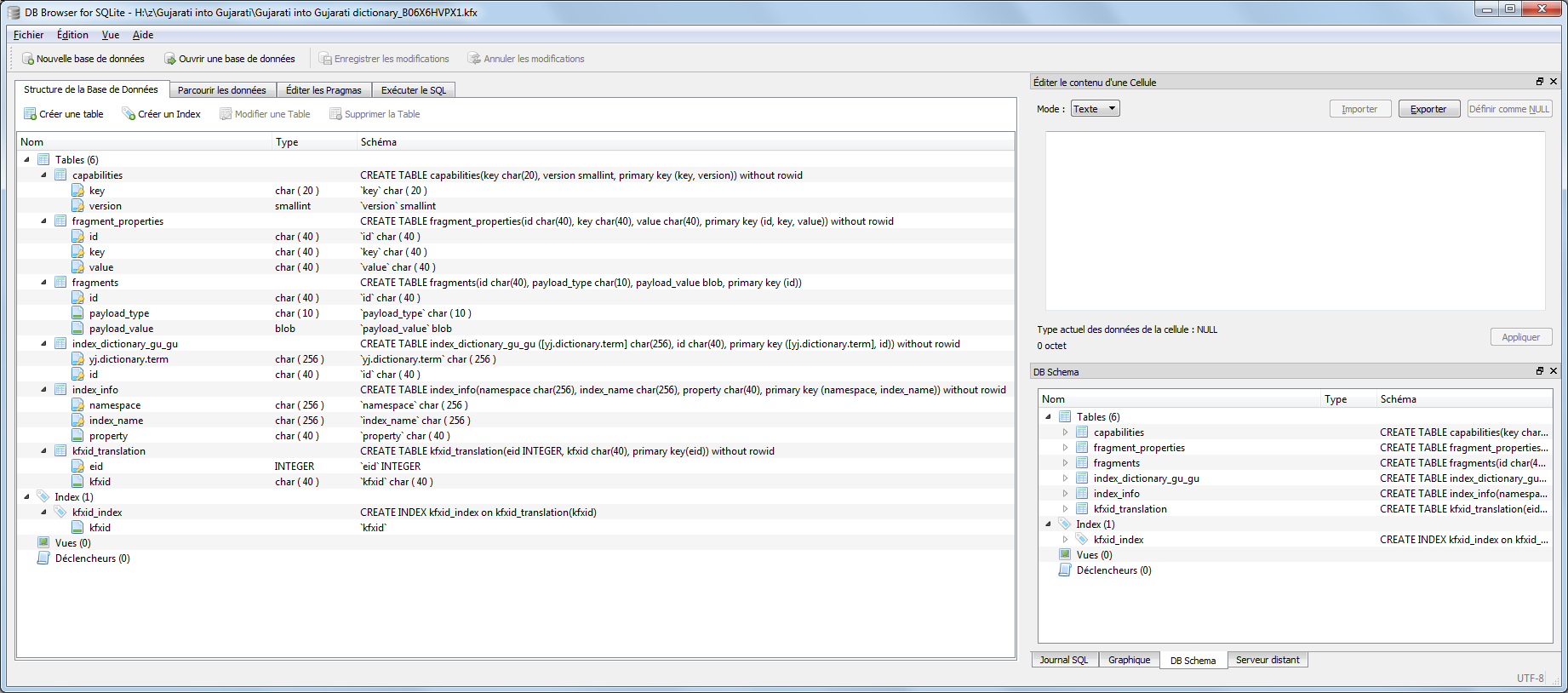
Task: Click the Nouvelle base de données icon
Action: tap(28, 59)
